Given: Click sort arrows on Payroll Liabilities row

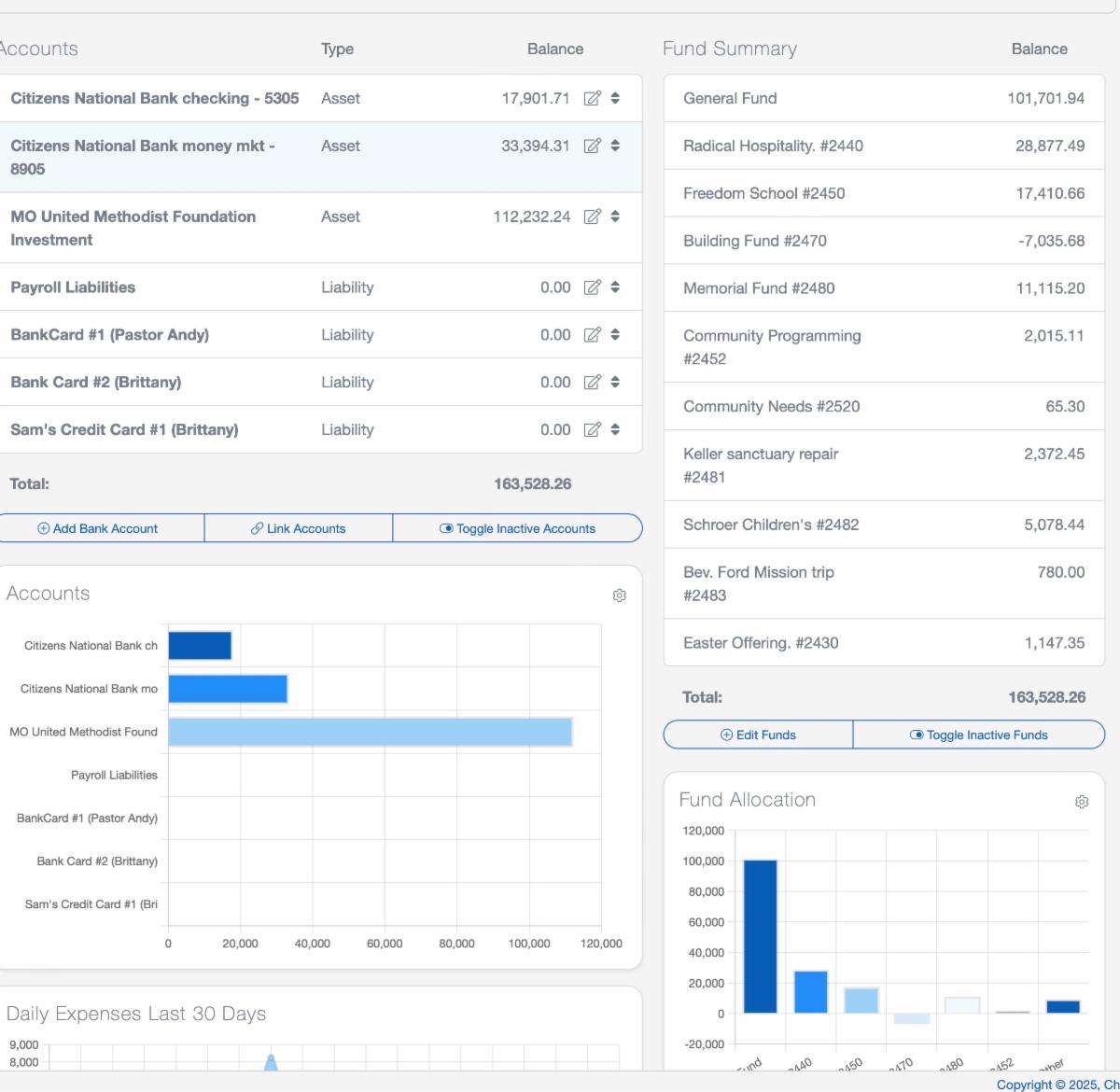Looking at the screenshot, I should tap(615, 287).
